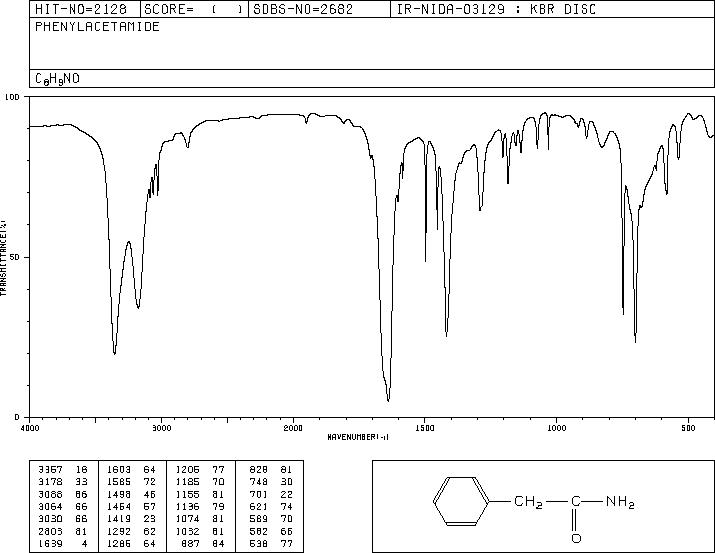This screenshot has width=715, height=553.
Task: Select the 701 peak table entry
Action: coord(271,494)
